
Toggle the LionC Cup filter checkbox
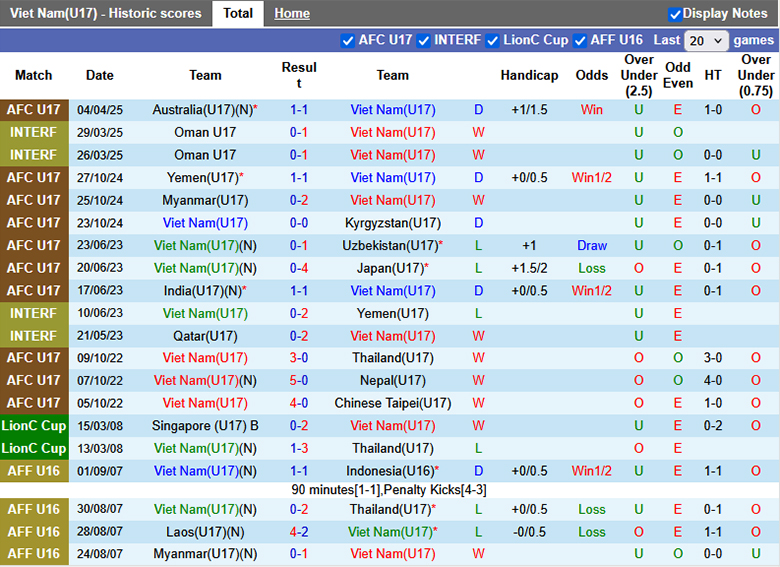[x=492, y=41]
